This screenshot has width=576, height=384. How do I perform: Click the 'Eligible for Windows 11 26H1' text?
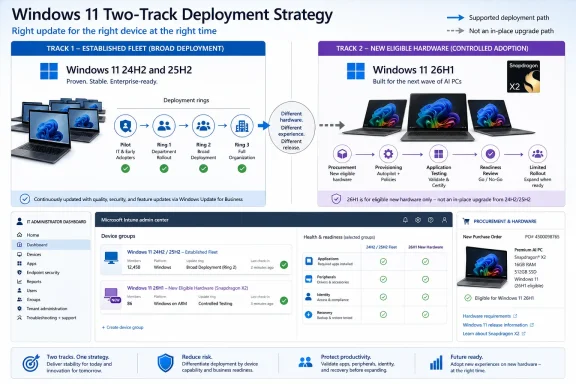pos(504,298)
